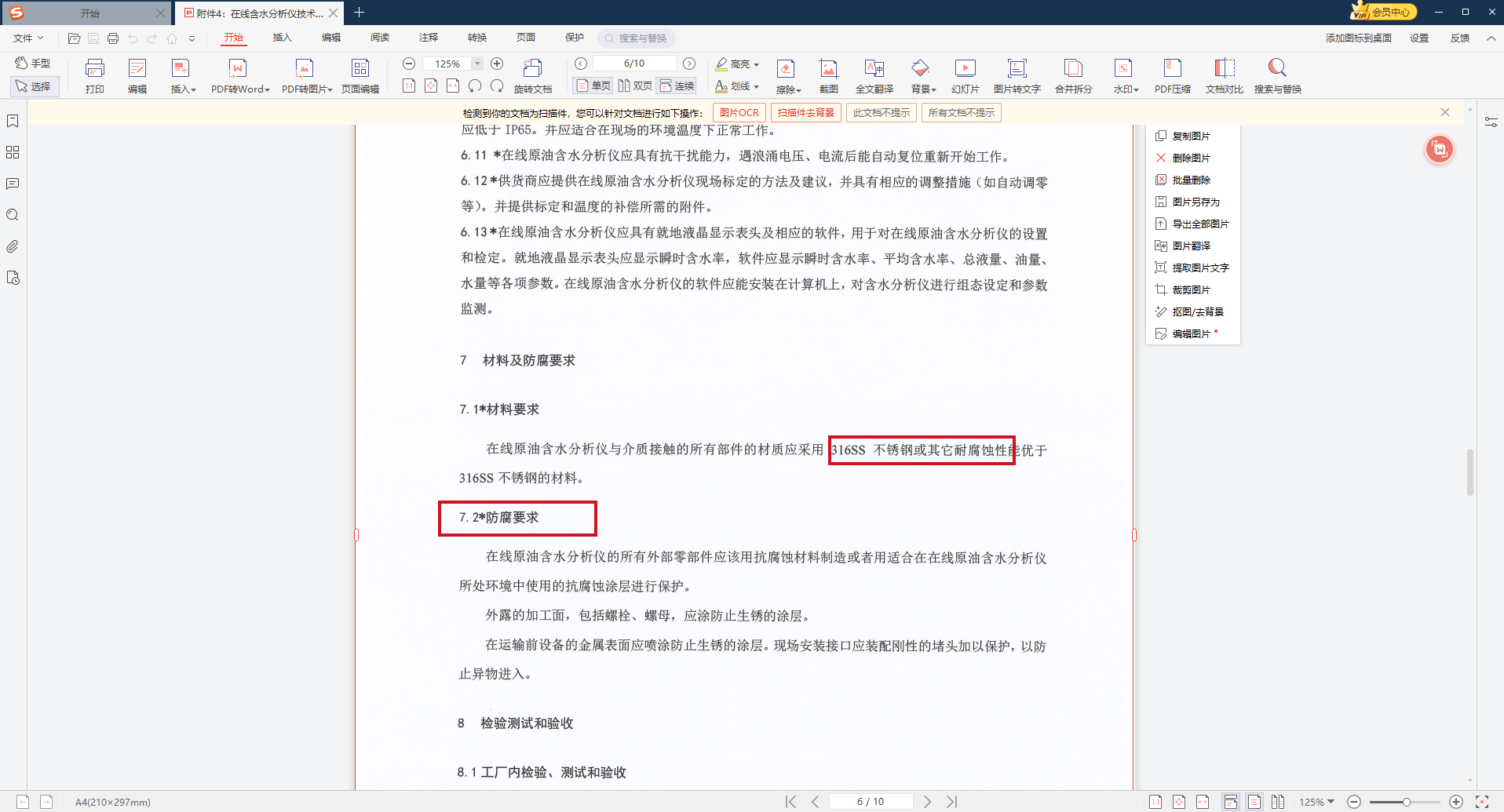1504x812 pixels.
Task: Collapse the ribbon with top-right chevron
Action: tap(1491, 38)
